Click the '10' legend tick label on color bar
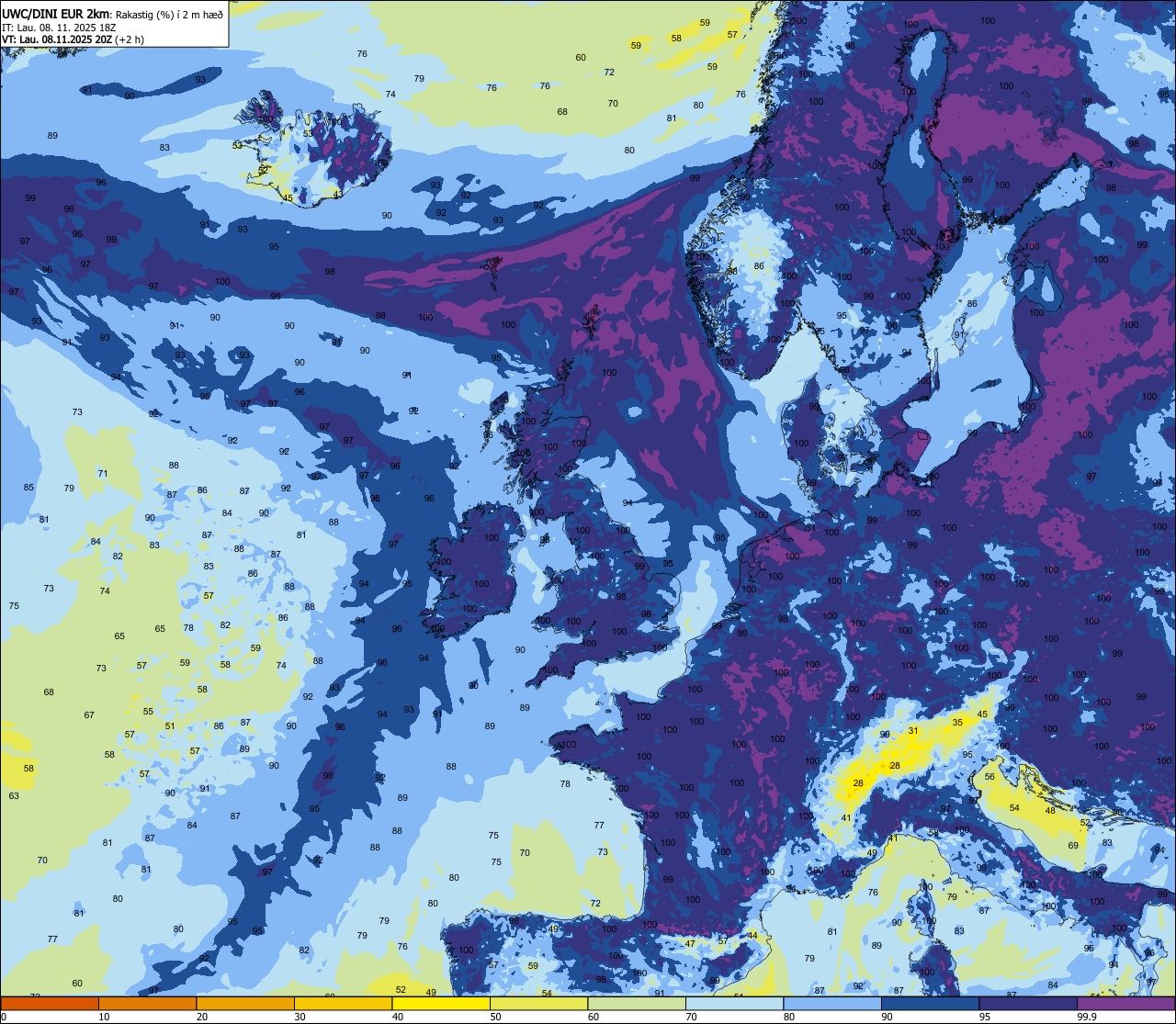1176x1024 pixels. coord(104,1017)
